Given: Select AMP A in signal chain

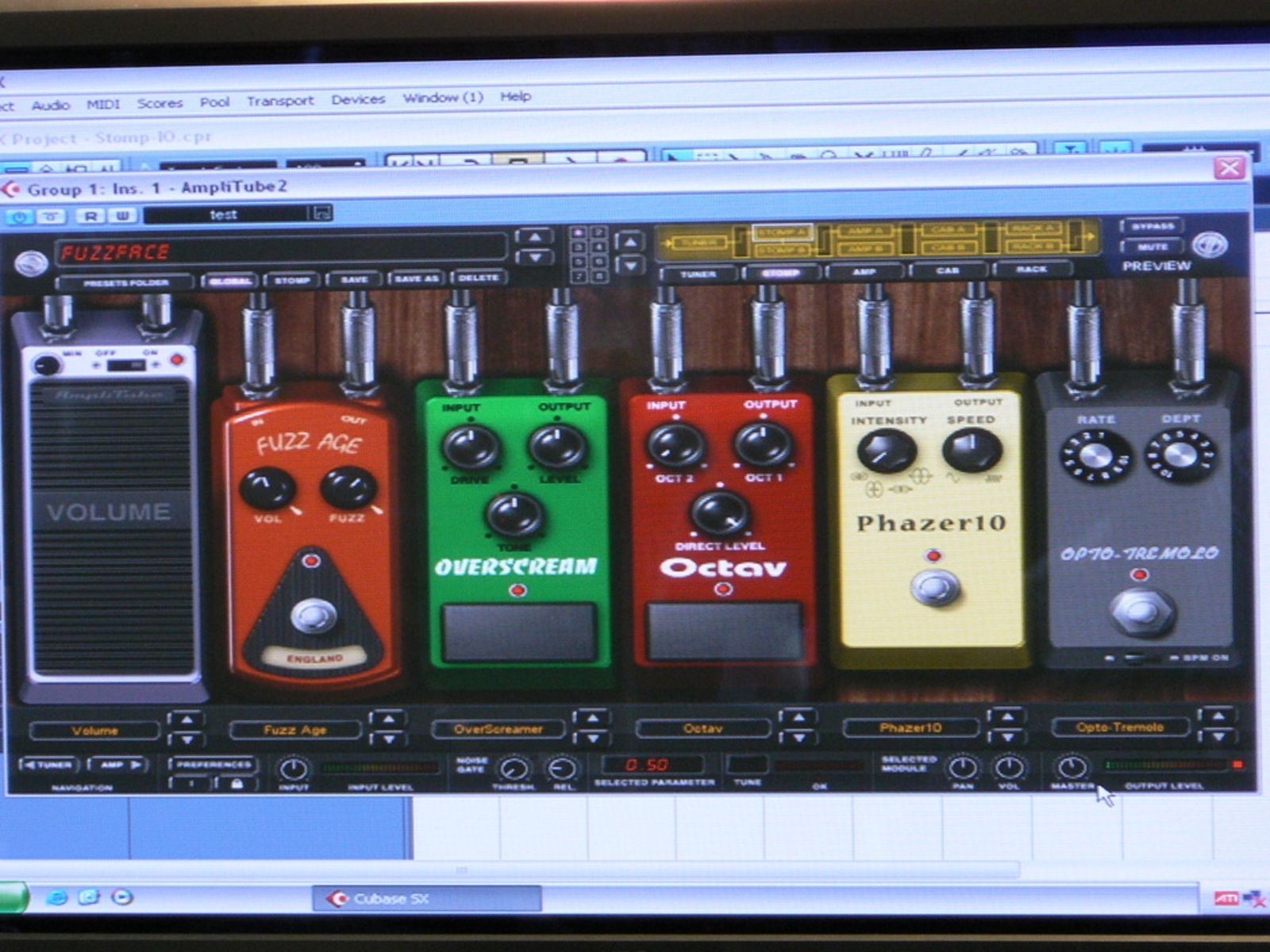Looking at the screenshot, I should coord(865,231).
